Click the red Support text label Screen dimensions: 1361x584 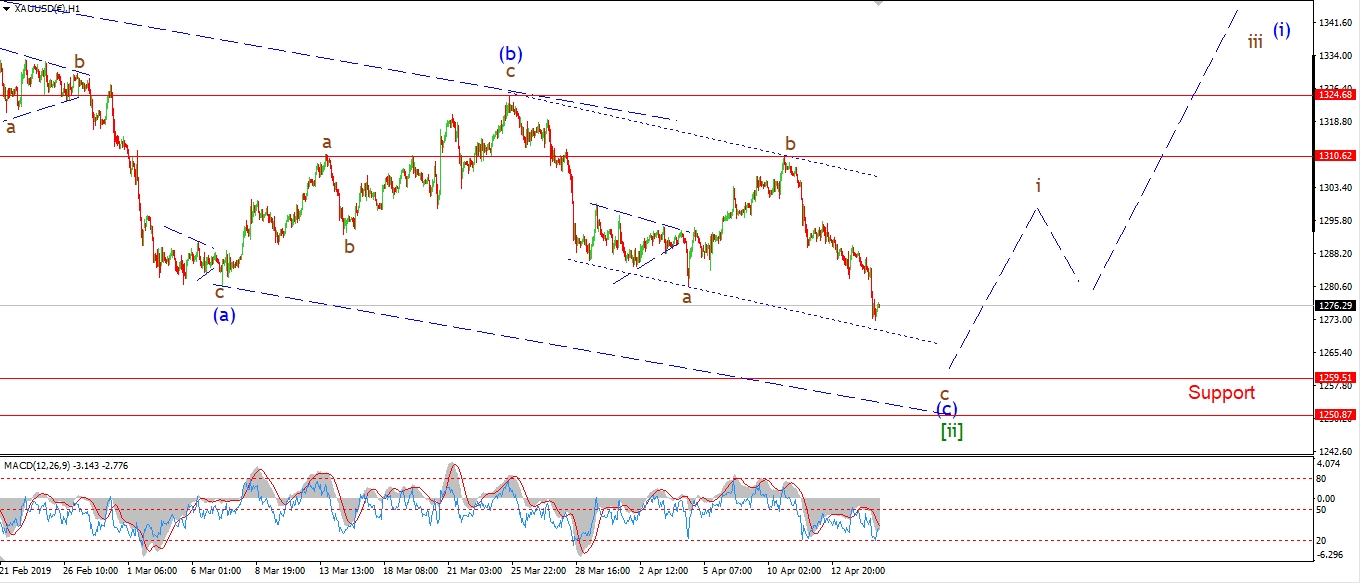1221,393
